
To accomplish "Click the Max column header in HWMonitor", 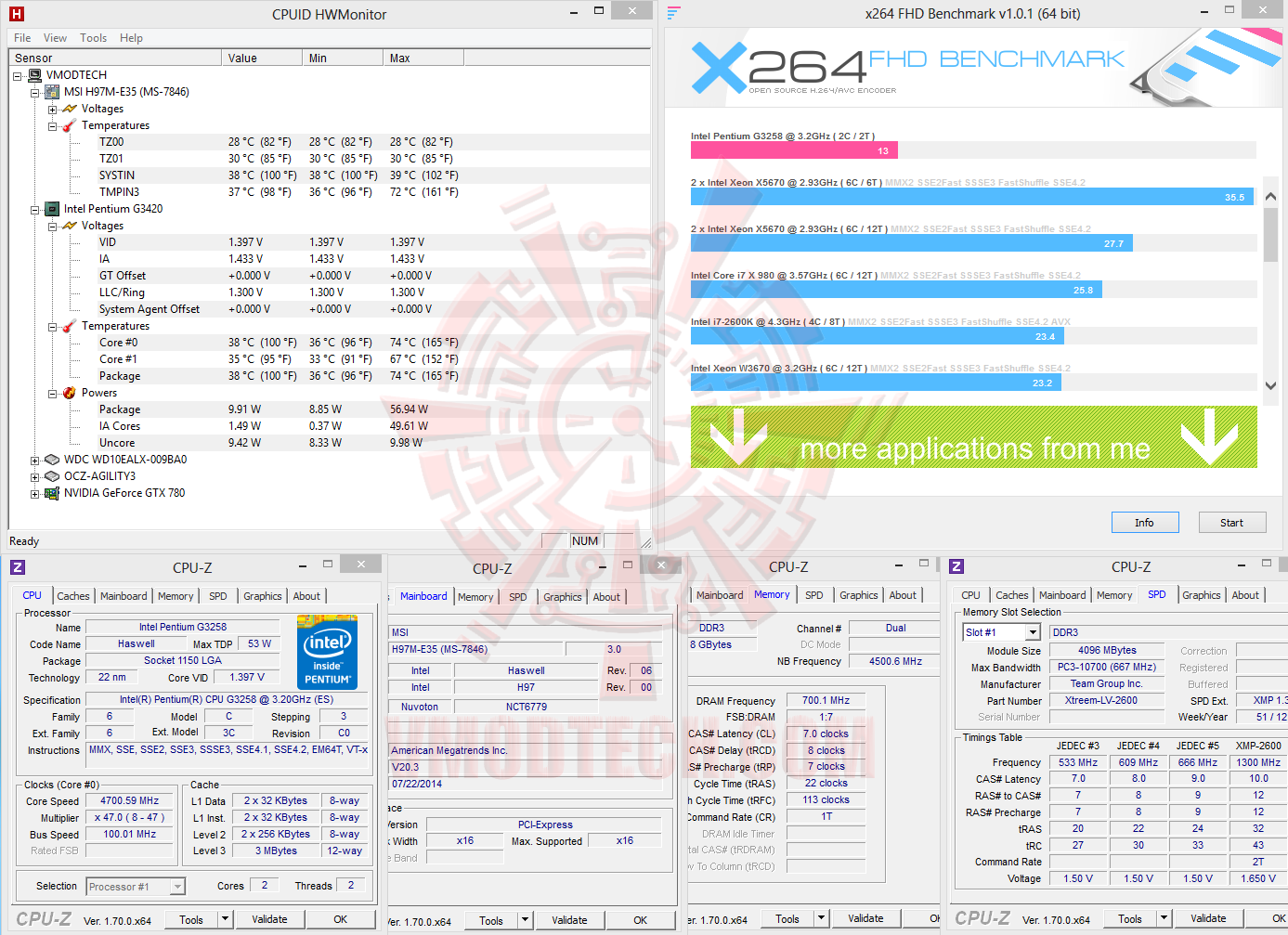I will coord(424,58).
